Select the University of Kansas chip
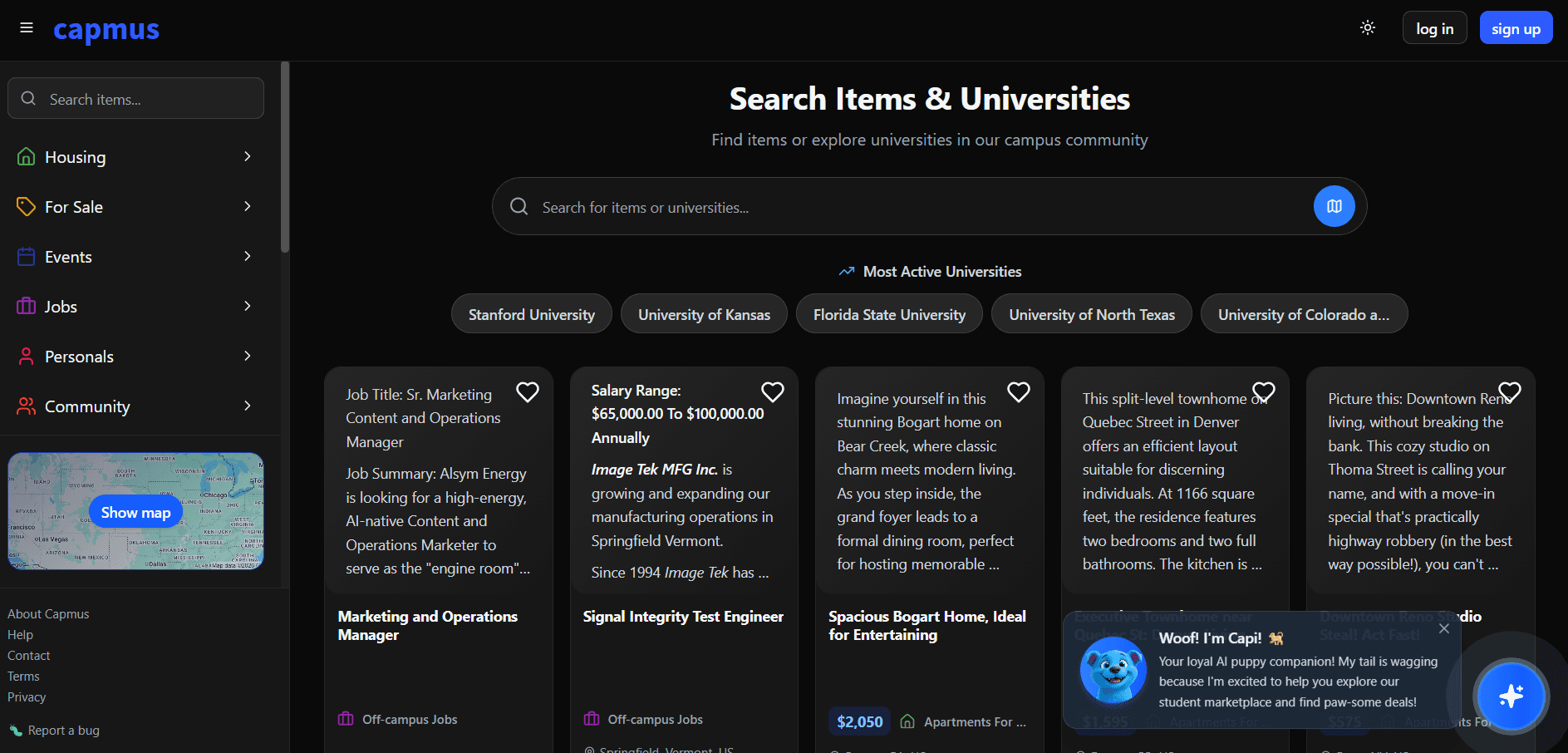The image size is (1568, 753). click(704, 313)
